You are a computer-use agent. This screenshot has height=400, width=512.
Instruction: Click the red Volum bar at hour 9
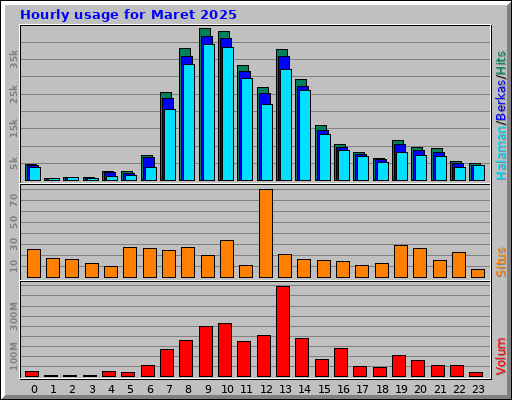(x=206, y=351)
